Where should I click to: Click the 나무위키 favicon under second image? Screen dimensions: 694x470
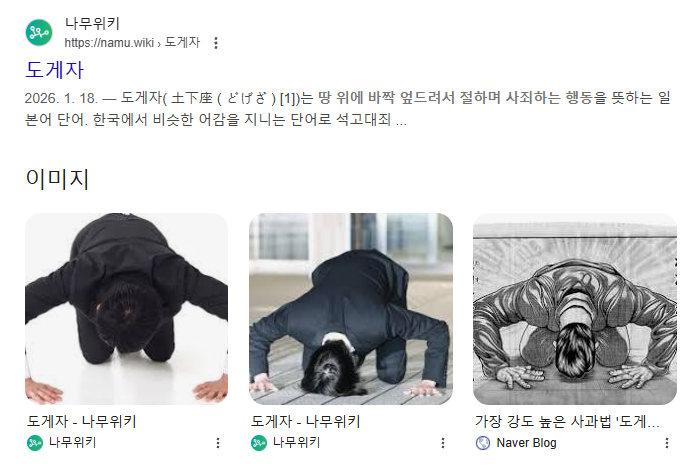(259, 443)
